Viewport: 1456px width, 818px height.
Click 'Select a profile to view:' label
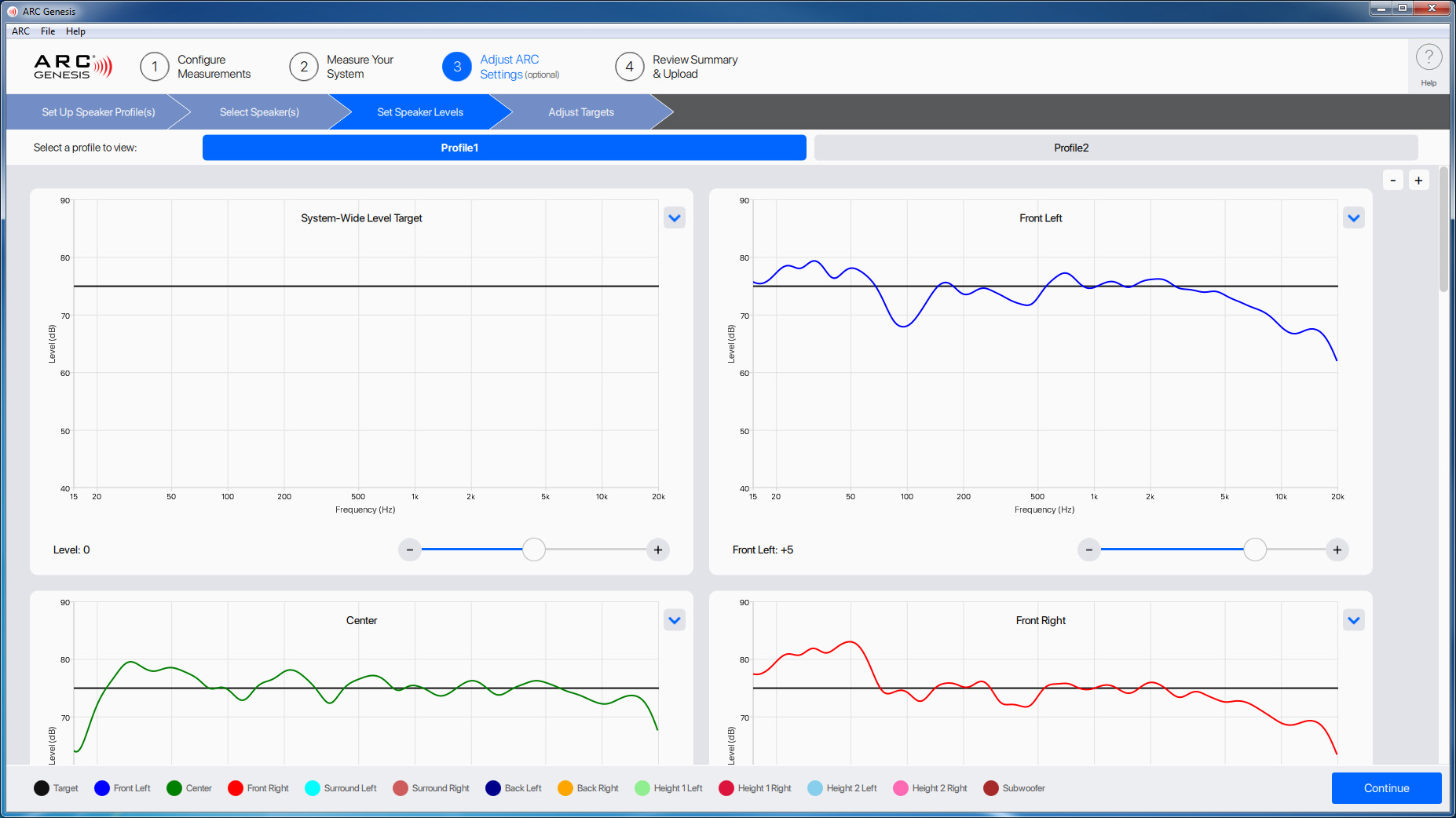point(85,148)
